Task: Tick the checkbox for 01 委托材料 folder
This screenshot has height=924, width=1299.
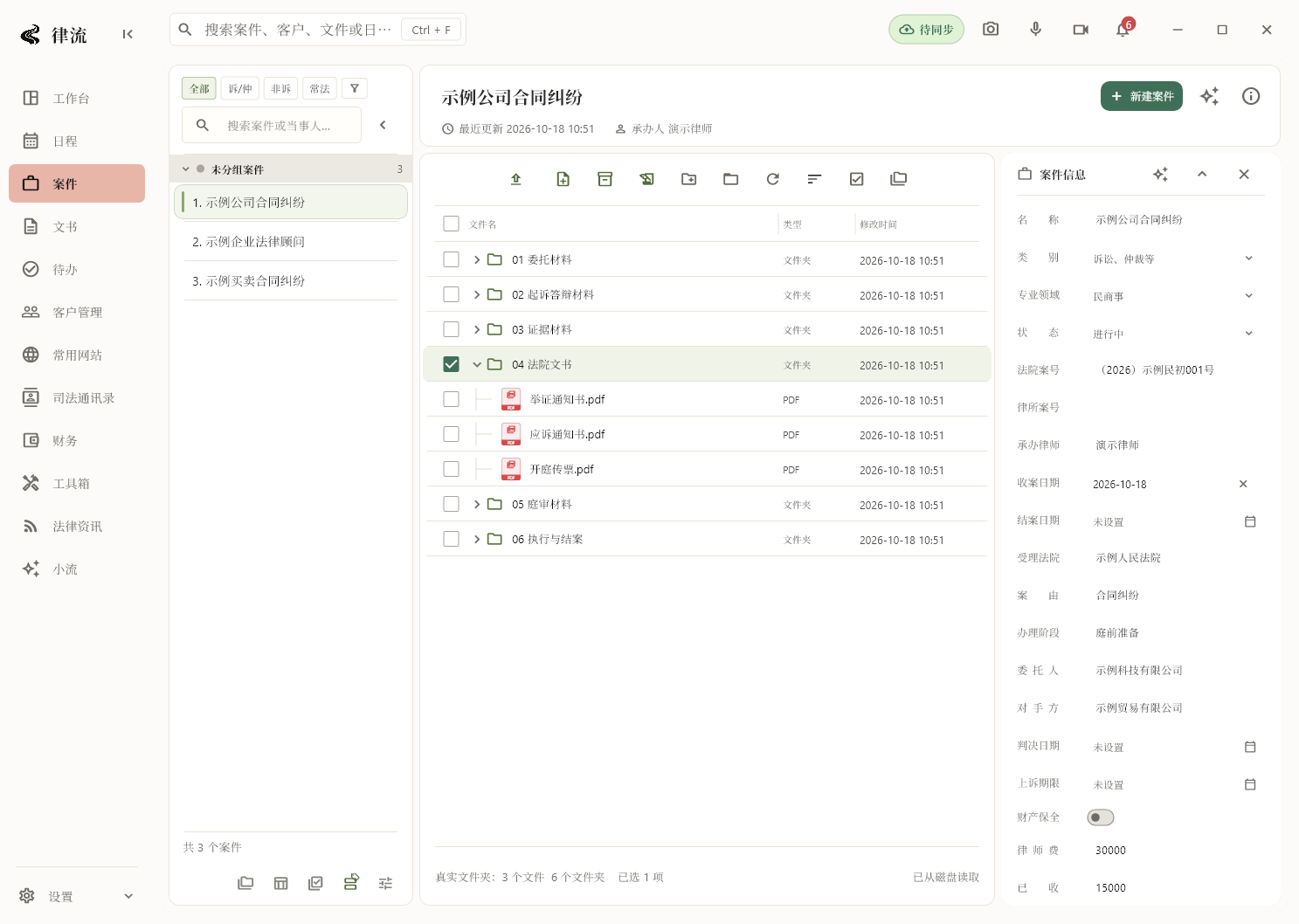Action: [451, 259]
